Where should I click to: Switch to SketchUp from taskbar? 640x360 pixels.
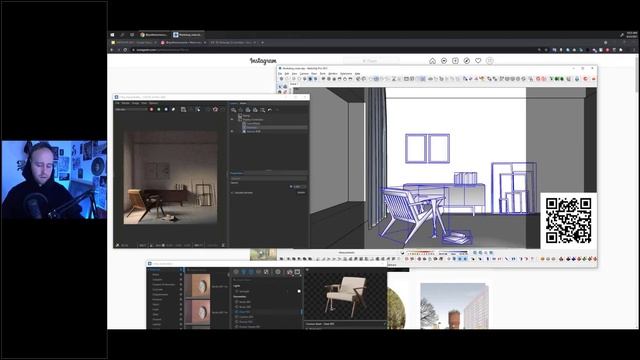pyautogui.click(x=187, y=35)
